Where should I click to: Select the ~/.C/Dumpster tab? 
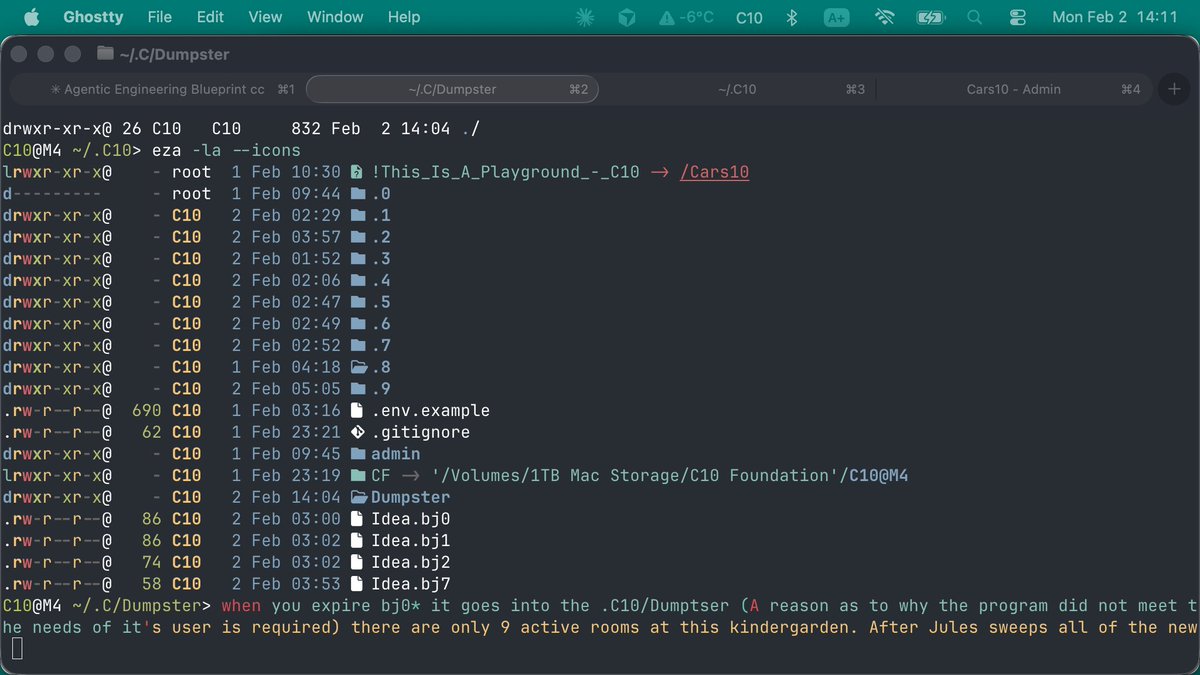(452, 89)
